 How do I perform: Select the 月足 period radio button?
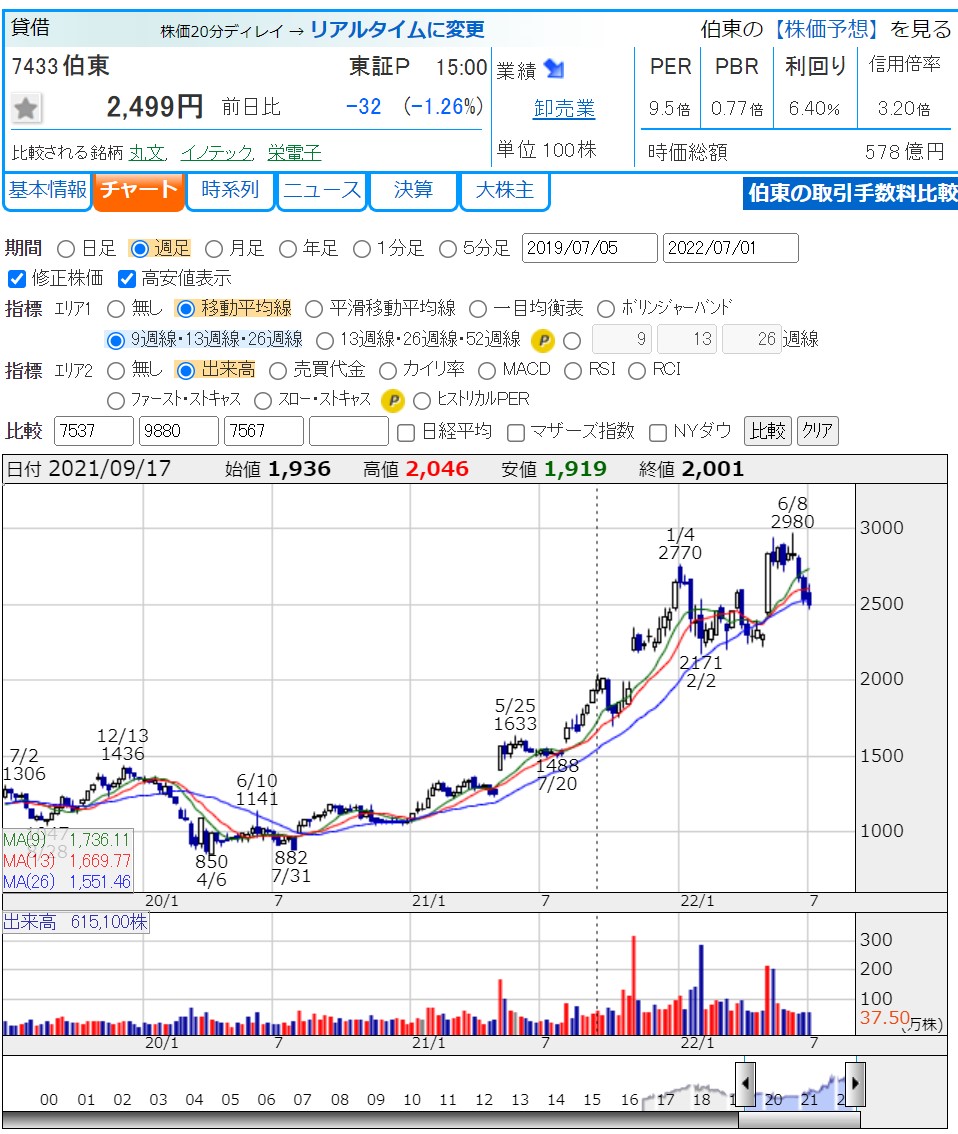[214, 248]
